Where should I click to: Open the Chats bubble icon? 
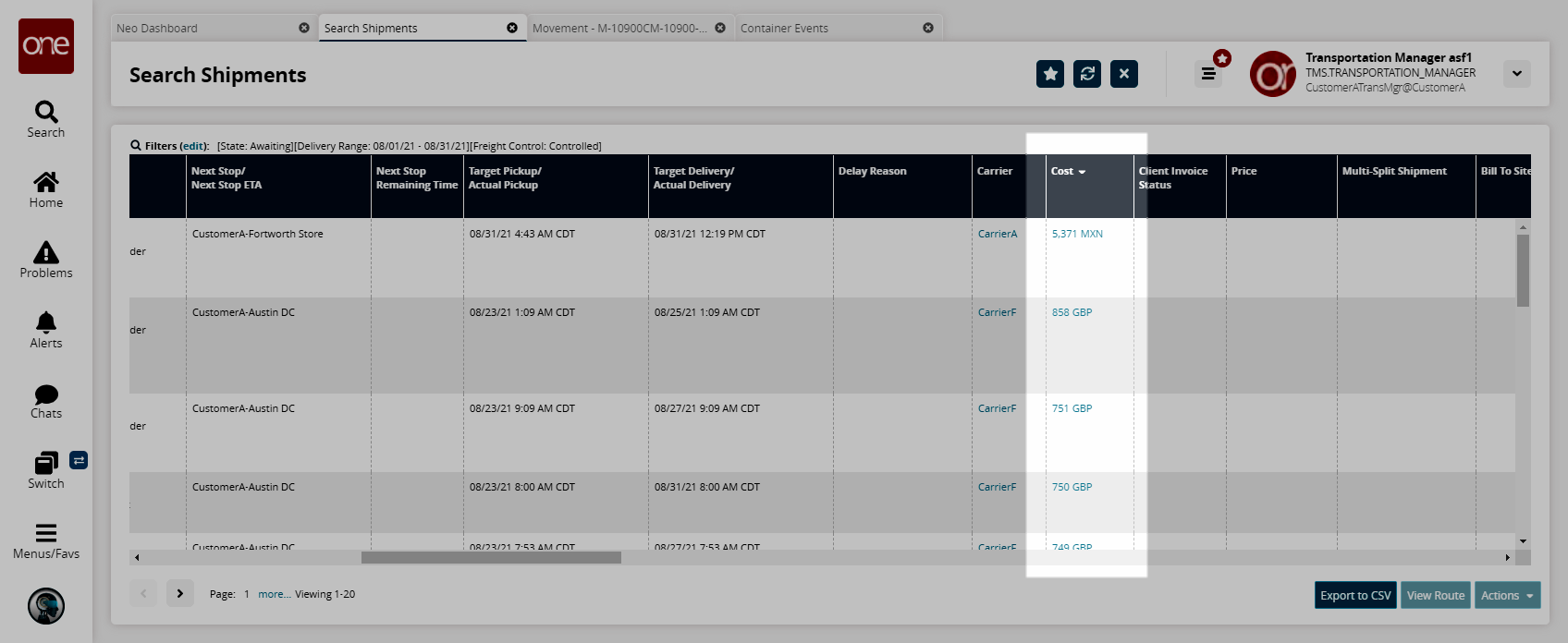tap(46, 394)
